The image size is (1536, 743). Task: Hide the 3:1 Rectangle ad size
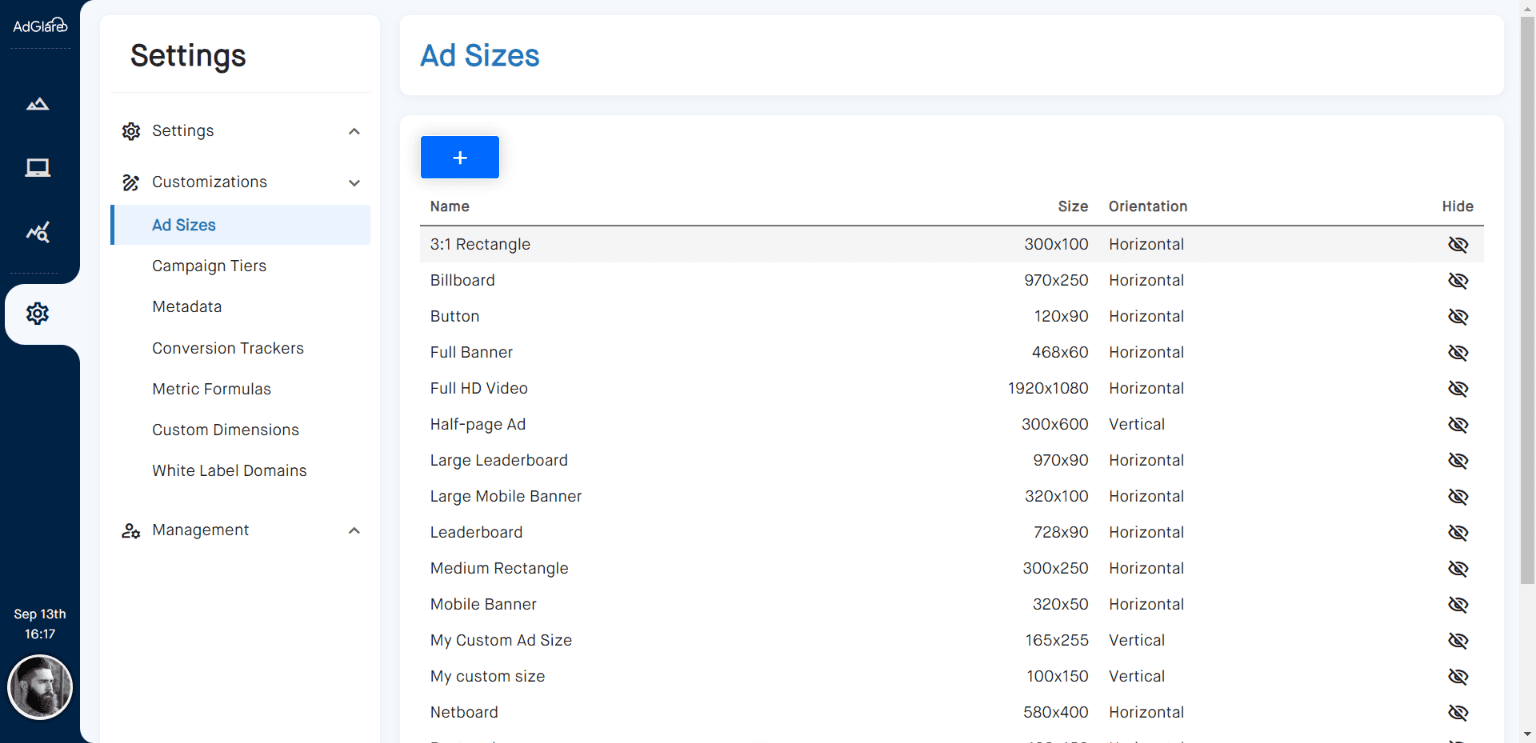click(1458, 244)
